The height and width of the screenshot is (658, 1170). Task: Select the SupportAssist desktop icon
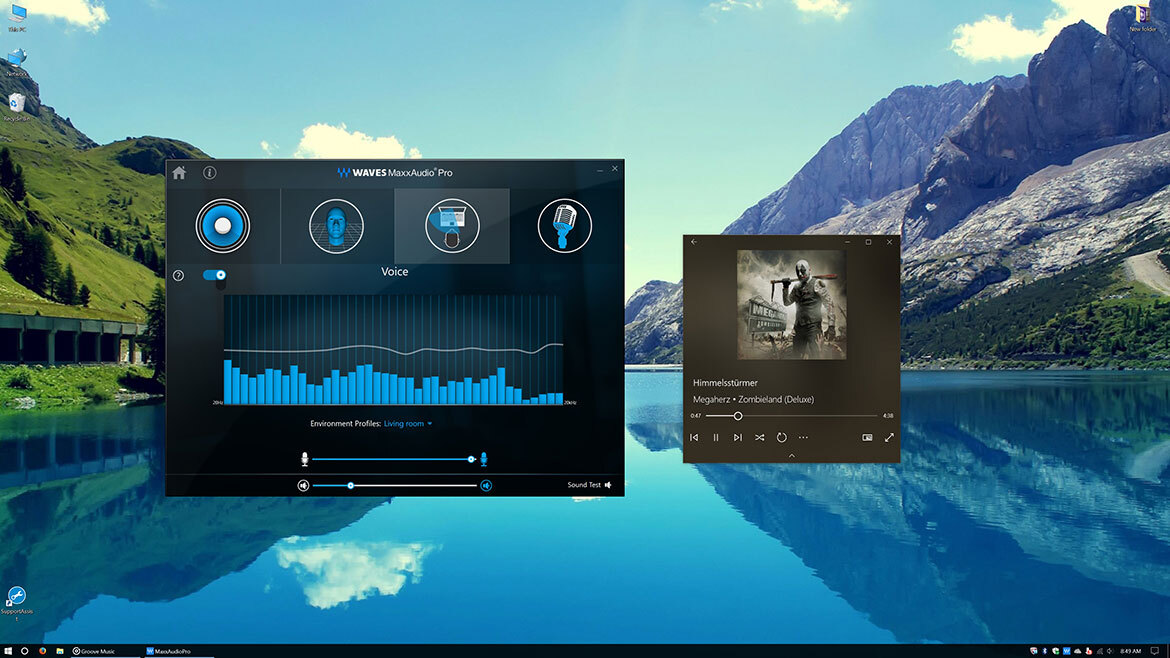coord(16,603)
